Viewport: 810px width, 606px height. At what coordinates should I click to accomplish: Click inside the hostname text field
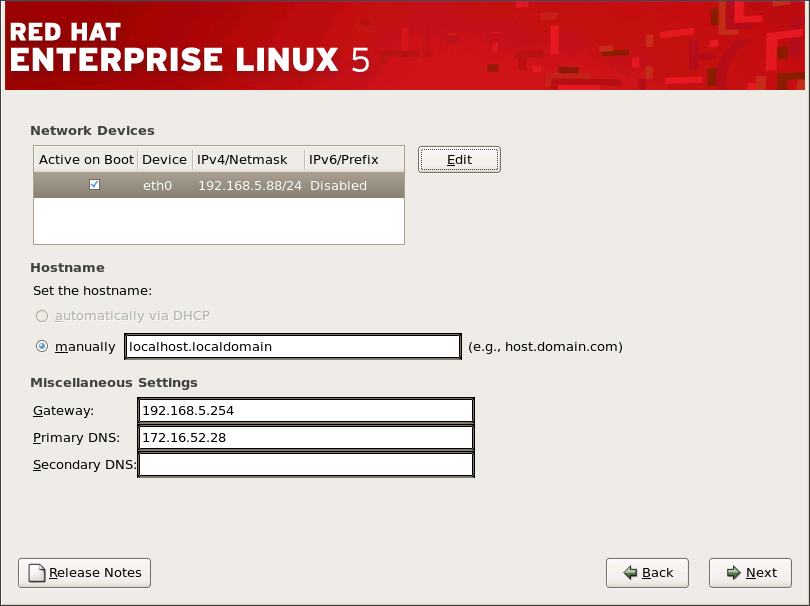click(x=292, y=346)
